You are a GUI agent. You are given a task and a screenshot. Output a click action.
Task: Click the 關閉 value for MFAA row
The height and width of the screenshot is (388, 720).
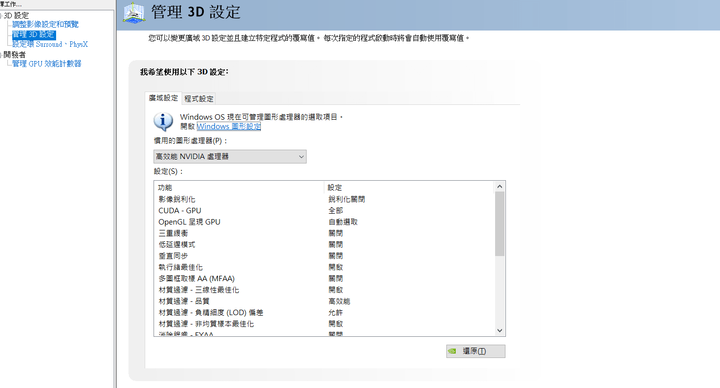tap(336, 279)
